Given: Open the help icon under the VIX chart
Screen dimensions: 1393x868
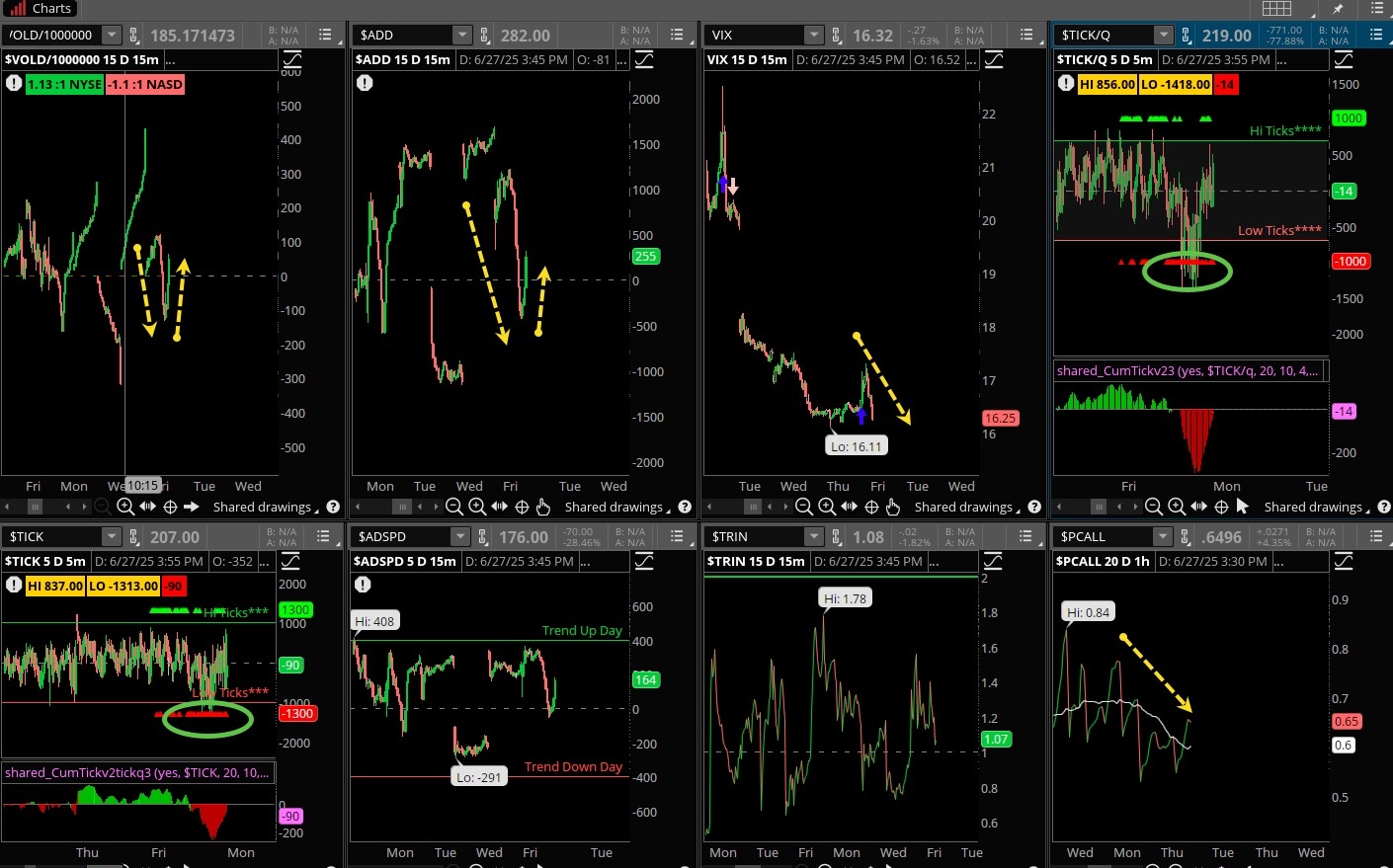Looking at the screenshot, I should click(x=1034, y=507).
